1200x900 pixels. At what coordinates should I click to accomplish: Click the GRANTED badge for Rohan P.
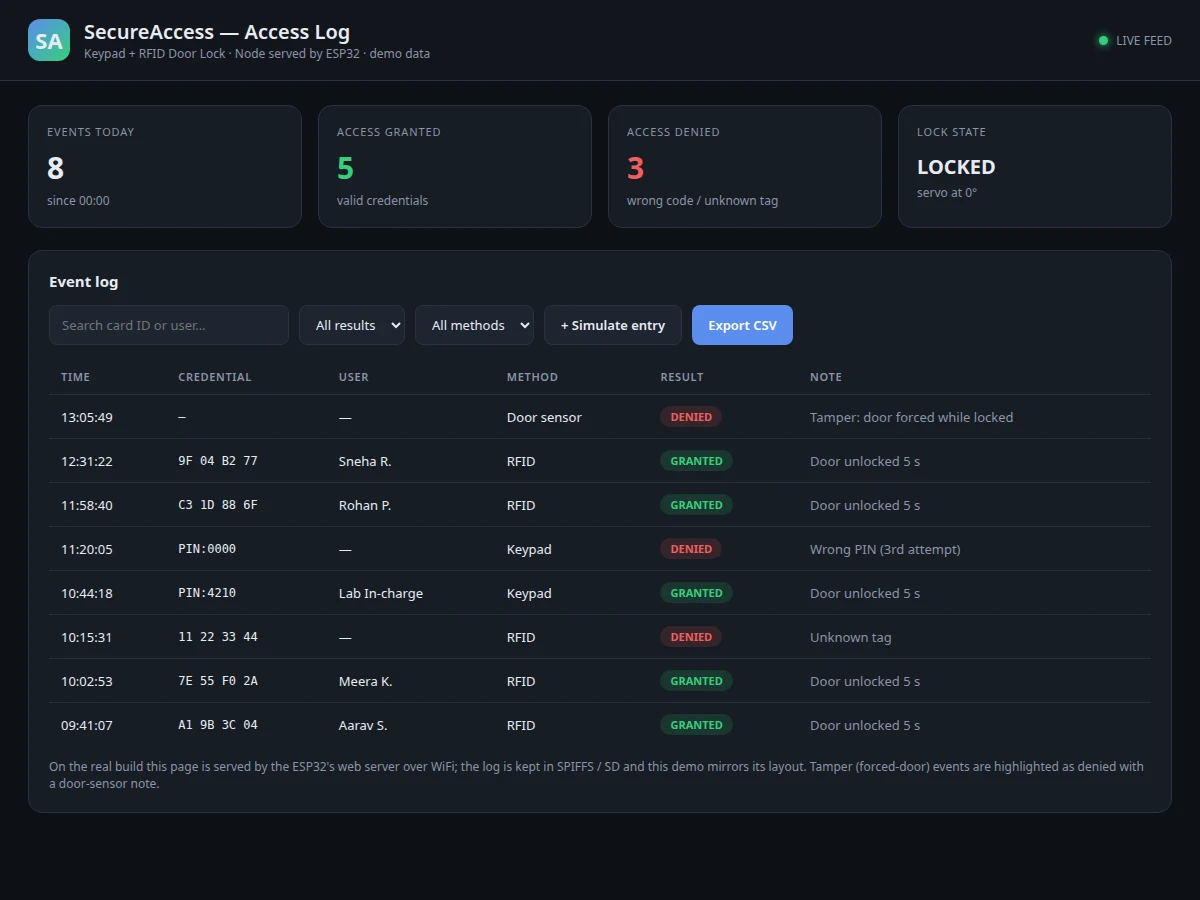[x=696, y=505]
